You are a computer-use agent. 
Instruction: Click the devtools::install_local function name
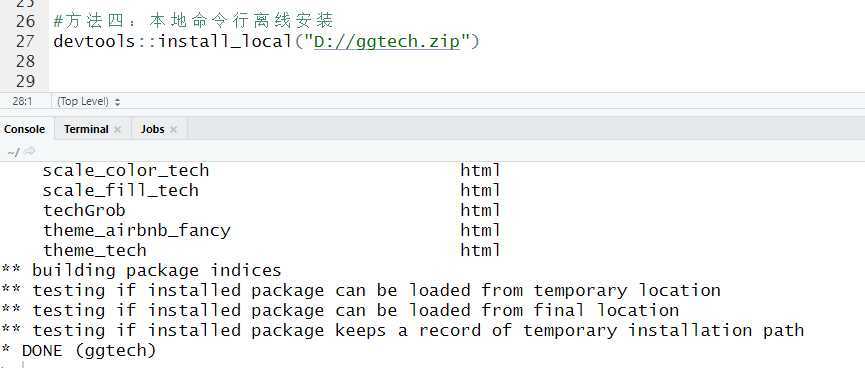[x=172, y=41]
